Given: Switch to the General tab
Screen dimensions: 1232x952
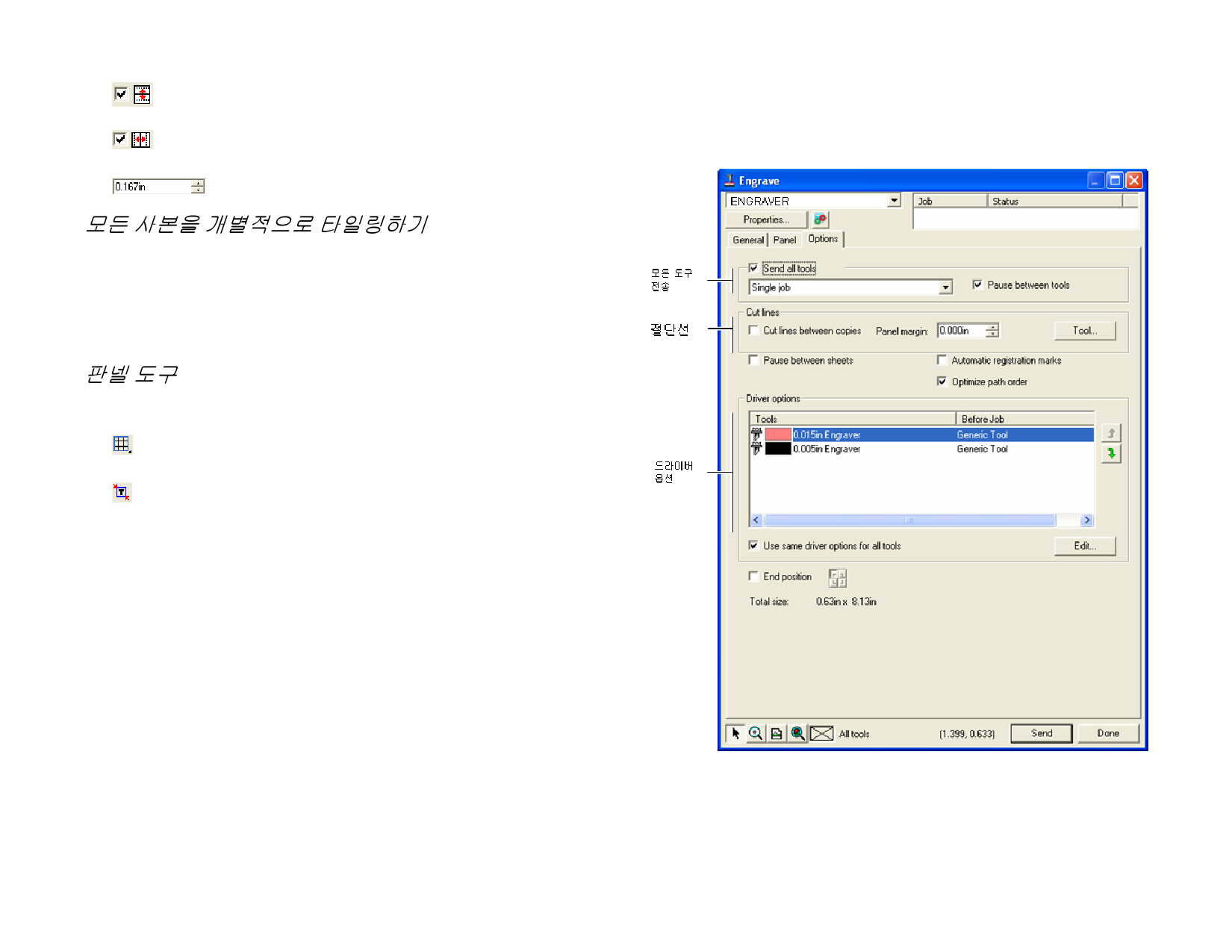Looking at the screenshot, I should click(x=747, y=240).
